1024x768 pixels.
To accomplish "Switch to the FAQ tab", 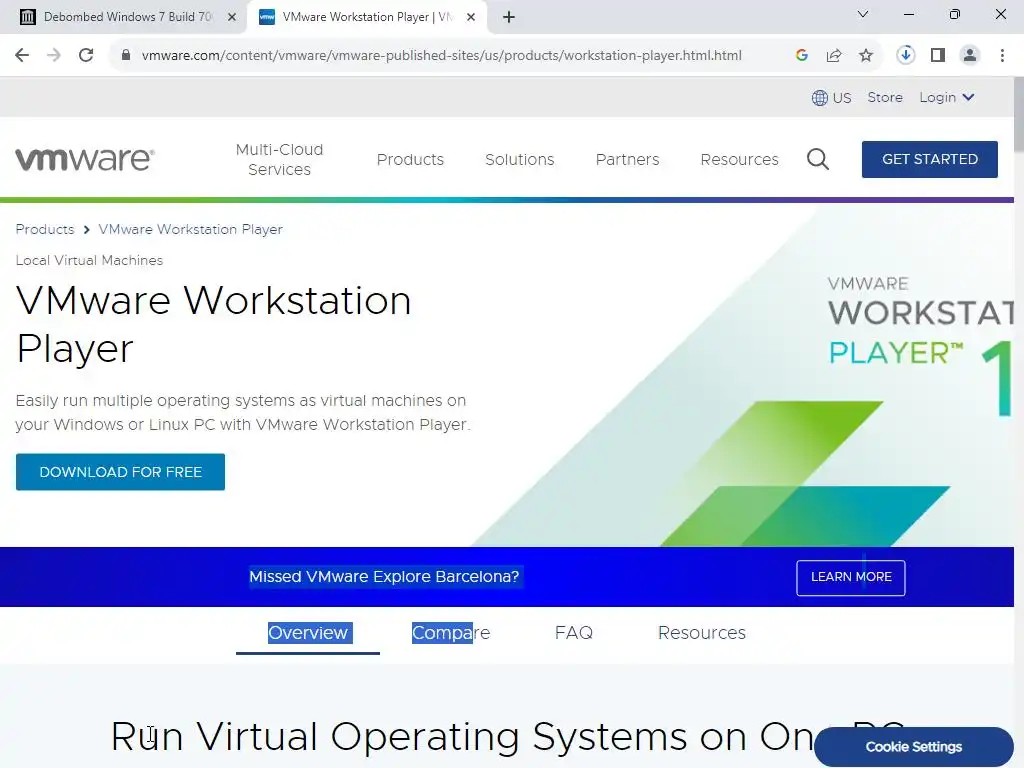I will (x=574, y=633).
